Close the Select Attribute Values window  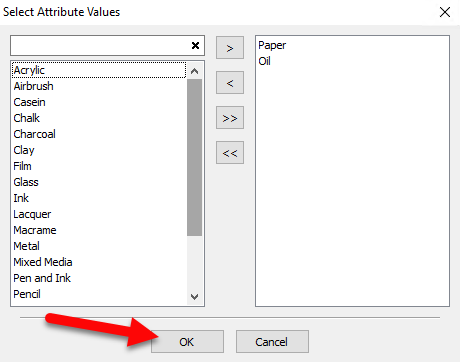[x=445, y=12]
